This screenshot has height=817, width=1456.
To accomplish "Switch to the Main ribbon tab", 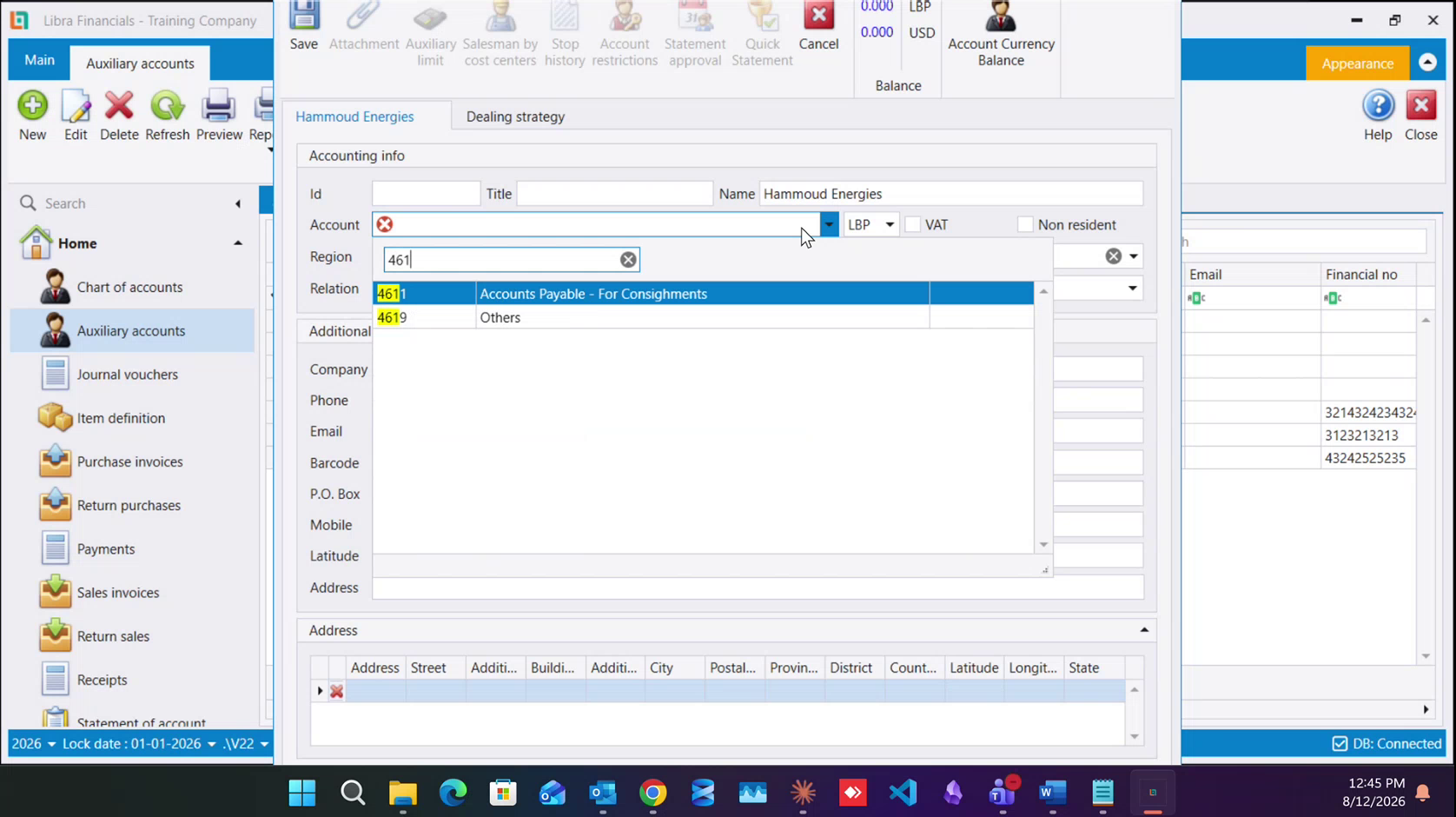I will tap(39, 61).
